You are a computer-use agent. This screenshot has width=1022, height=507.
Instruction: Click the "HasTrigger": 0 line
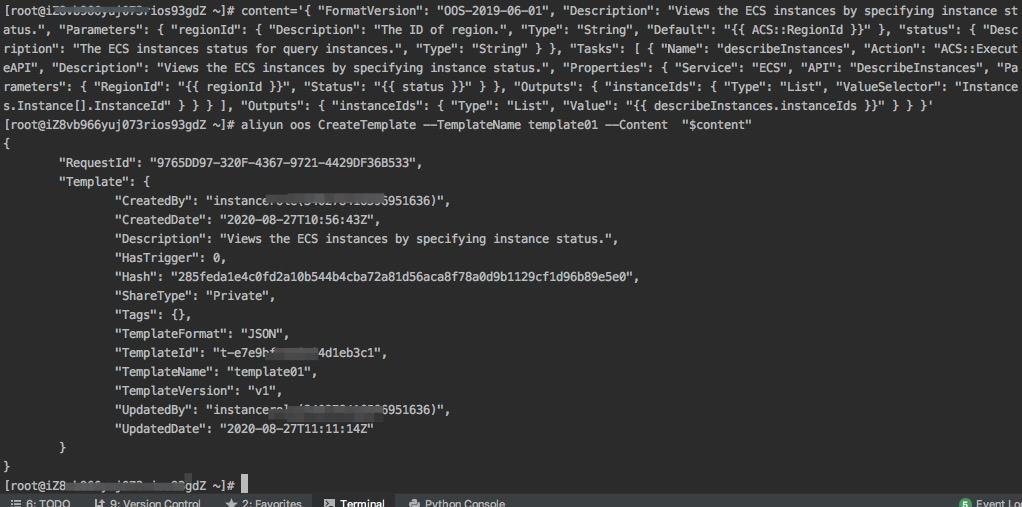click(x=171, y=257)
